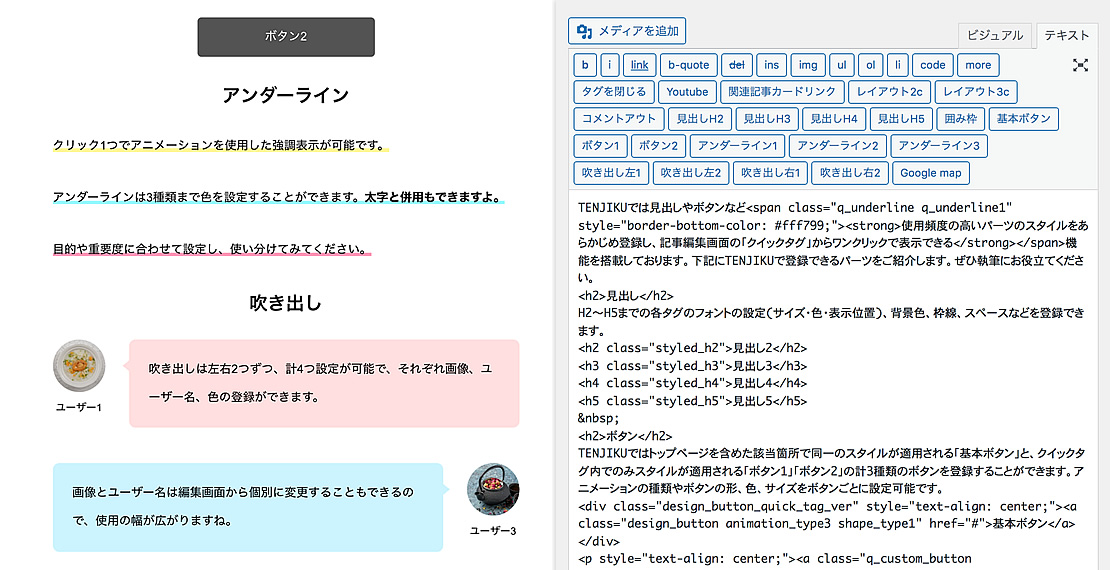Click the link quicktag button
Viewport: 1110px width, 570px height.
(x=639, y=65)
